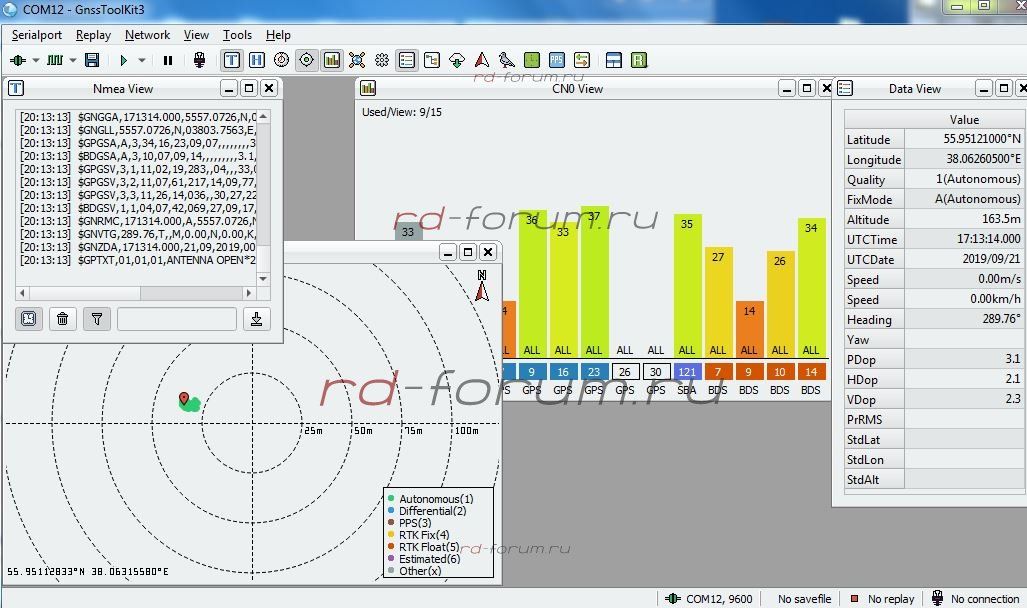Screen dimensions: 1027x608
Task: Select SBA satellite 121 box
Action: click(687, 372)
